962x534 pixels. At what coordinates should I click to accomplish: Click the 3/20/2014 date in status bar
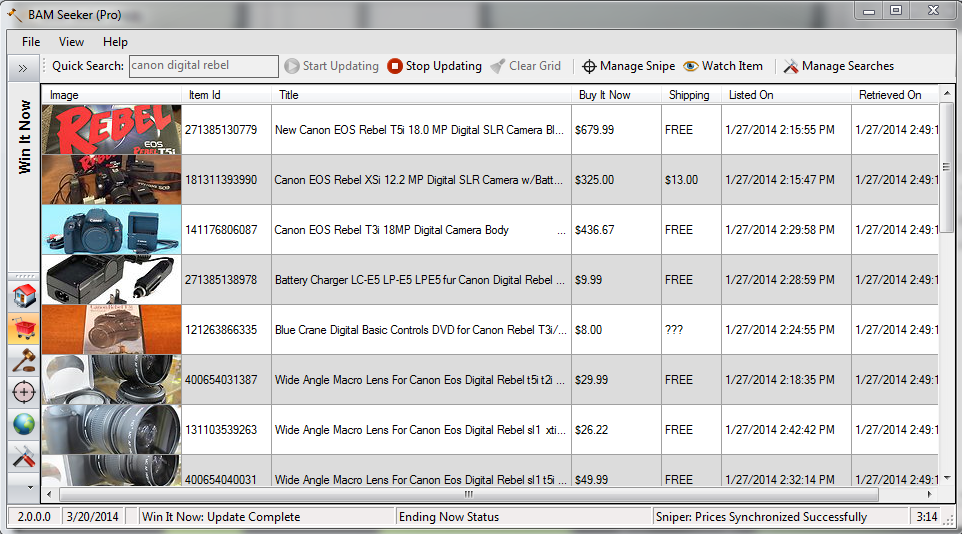coord(93,517)
